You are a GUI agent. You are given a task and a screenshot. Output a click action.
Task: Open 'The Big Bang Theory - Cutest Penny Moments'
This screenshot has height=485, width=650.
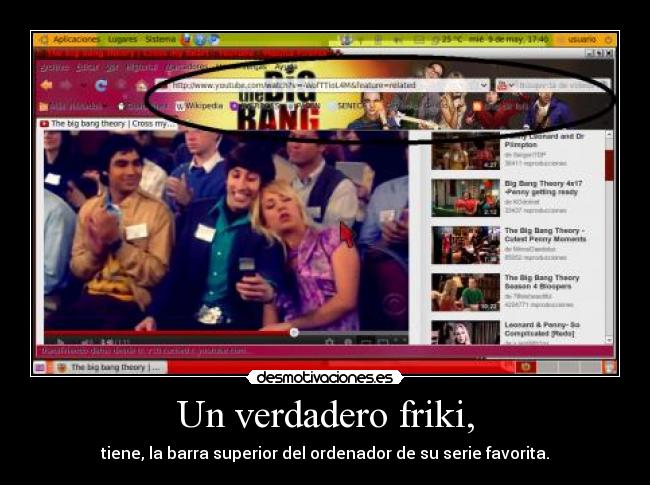coord(546,235)
